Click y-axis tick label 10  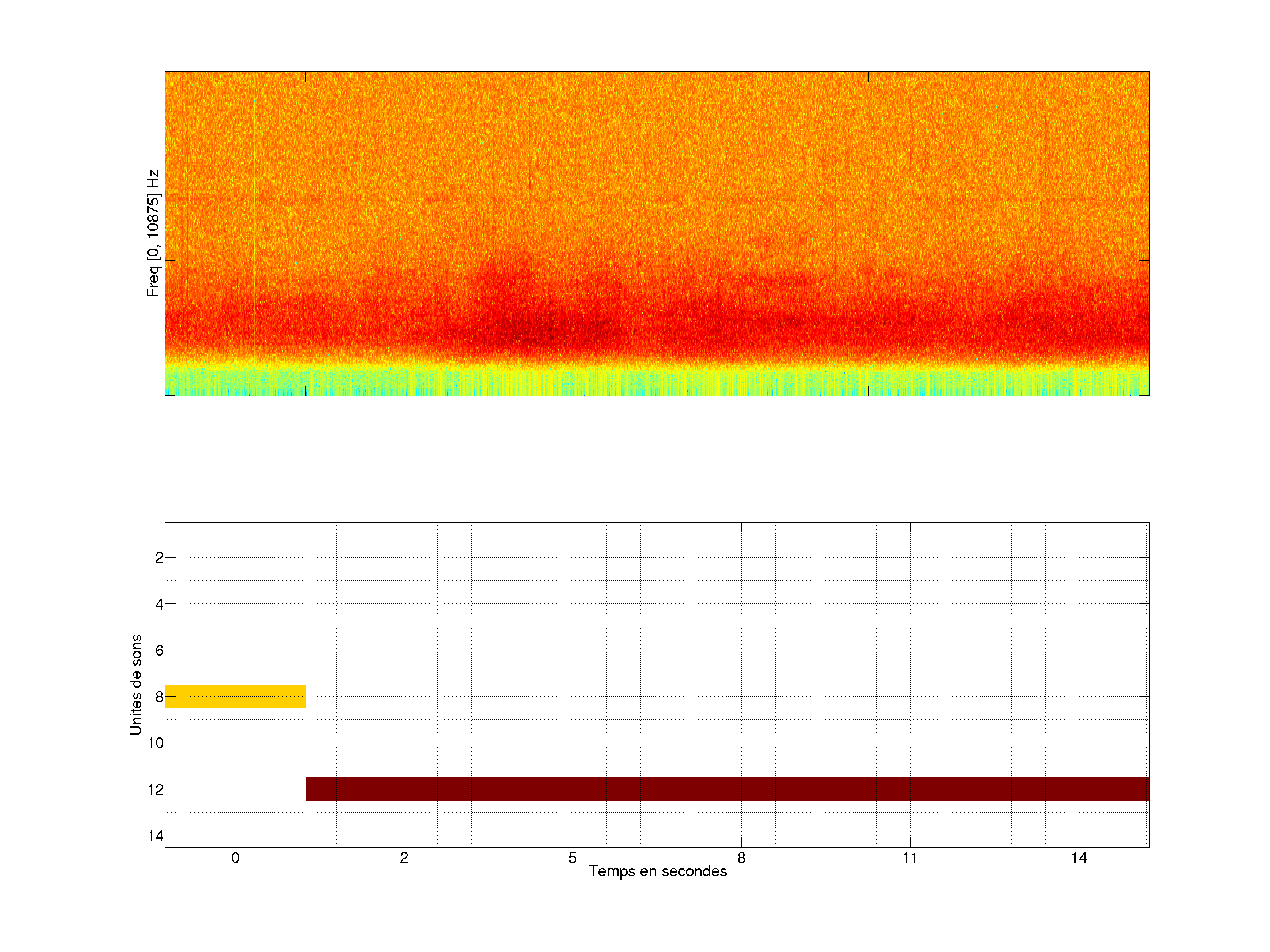point(156,743)
